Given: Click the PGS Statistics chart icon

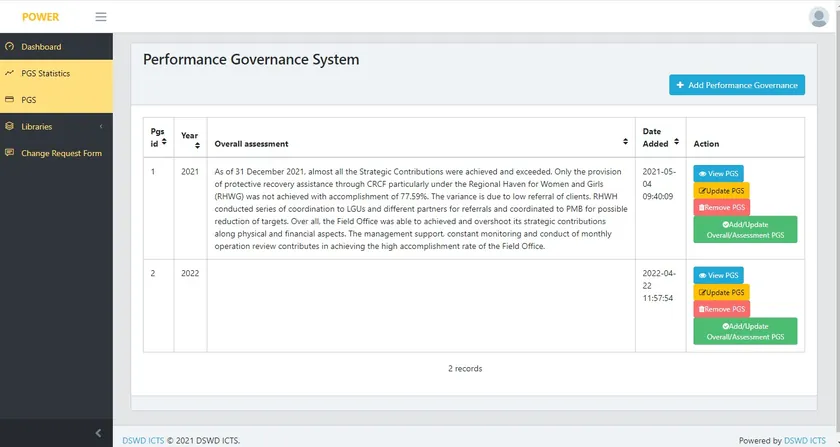Looking at the screenshot, I should (x=9, y=73).
